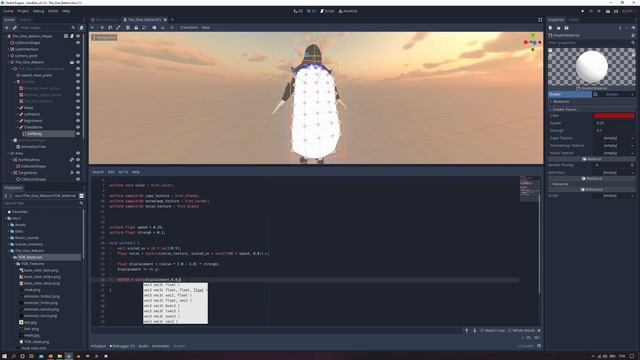Toggle visibility of SoftBody node
Viewport: 640px width, 360px height.
78,133
